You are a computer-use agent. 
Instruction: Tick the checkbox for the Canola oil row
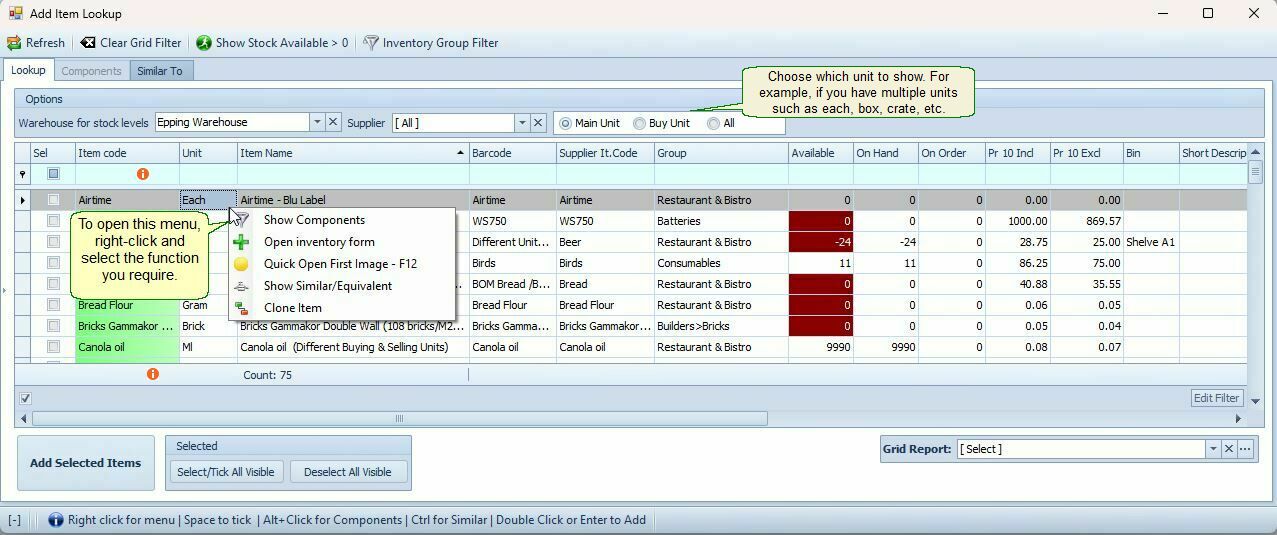coord(54,347)
